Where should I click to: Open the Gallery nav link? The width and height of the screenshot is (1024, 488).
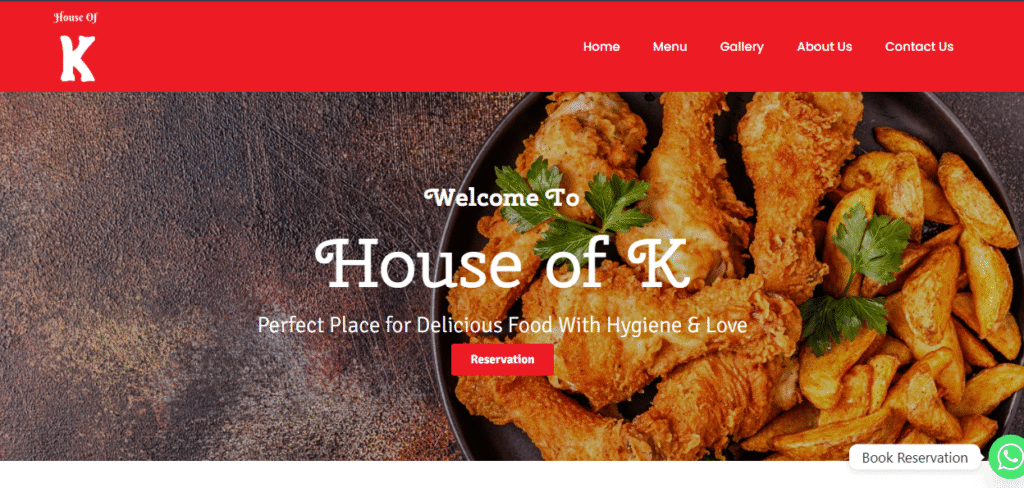click(742, 47)
